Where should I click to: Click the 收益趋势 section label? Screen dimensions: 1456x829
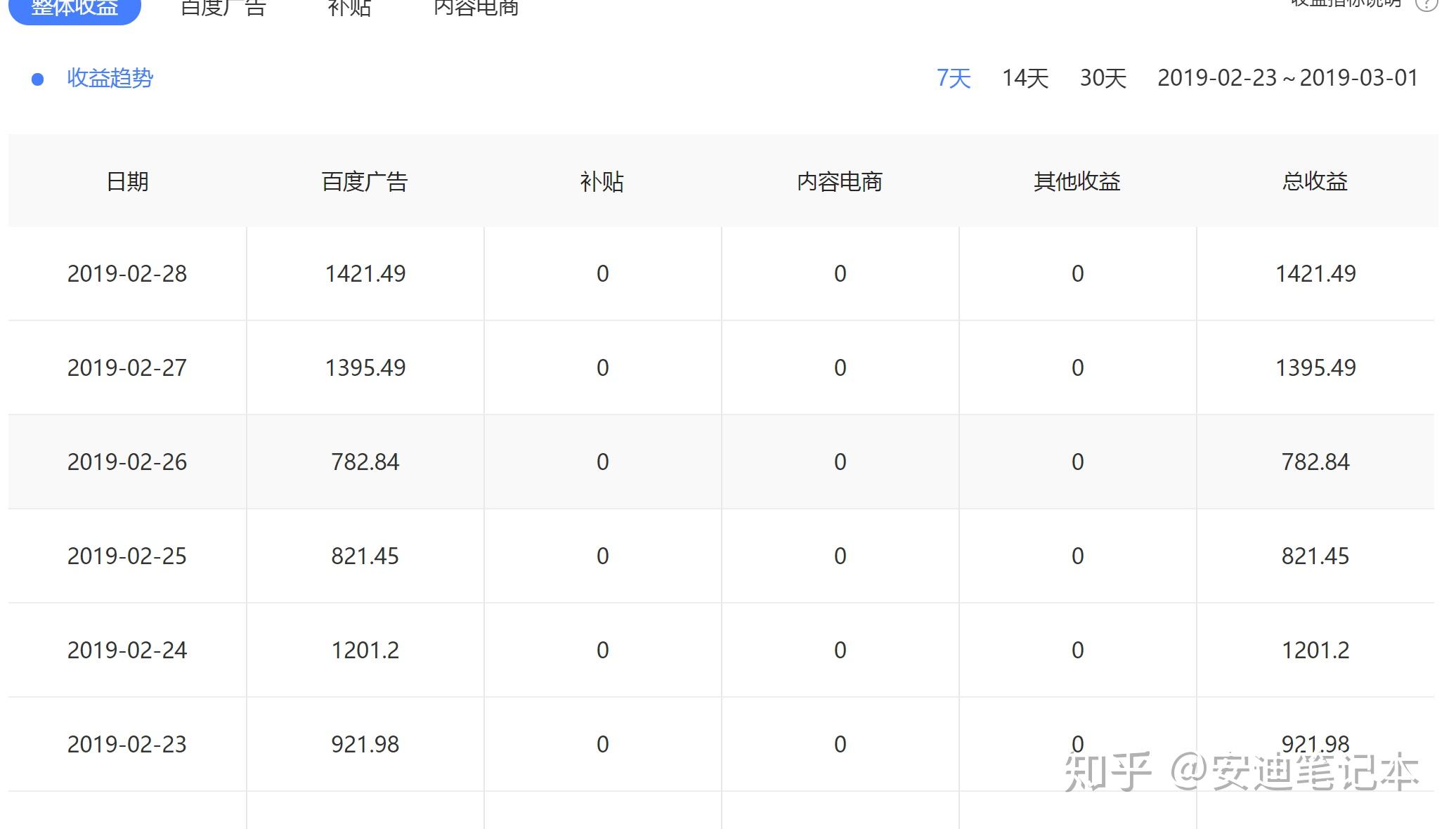click(x=110, y=79)
